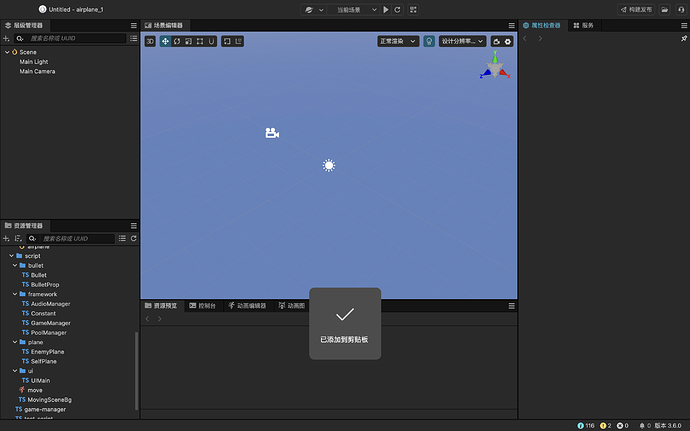Refresh the assets panel
The height and width of the screenshot is (431, 690).
[134, 239]
